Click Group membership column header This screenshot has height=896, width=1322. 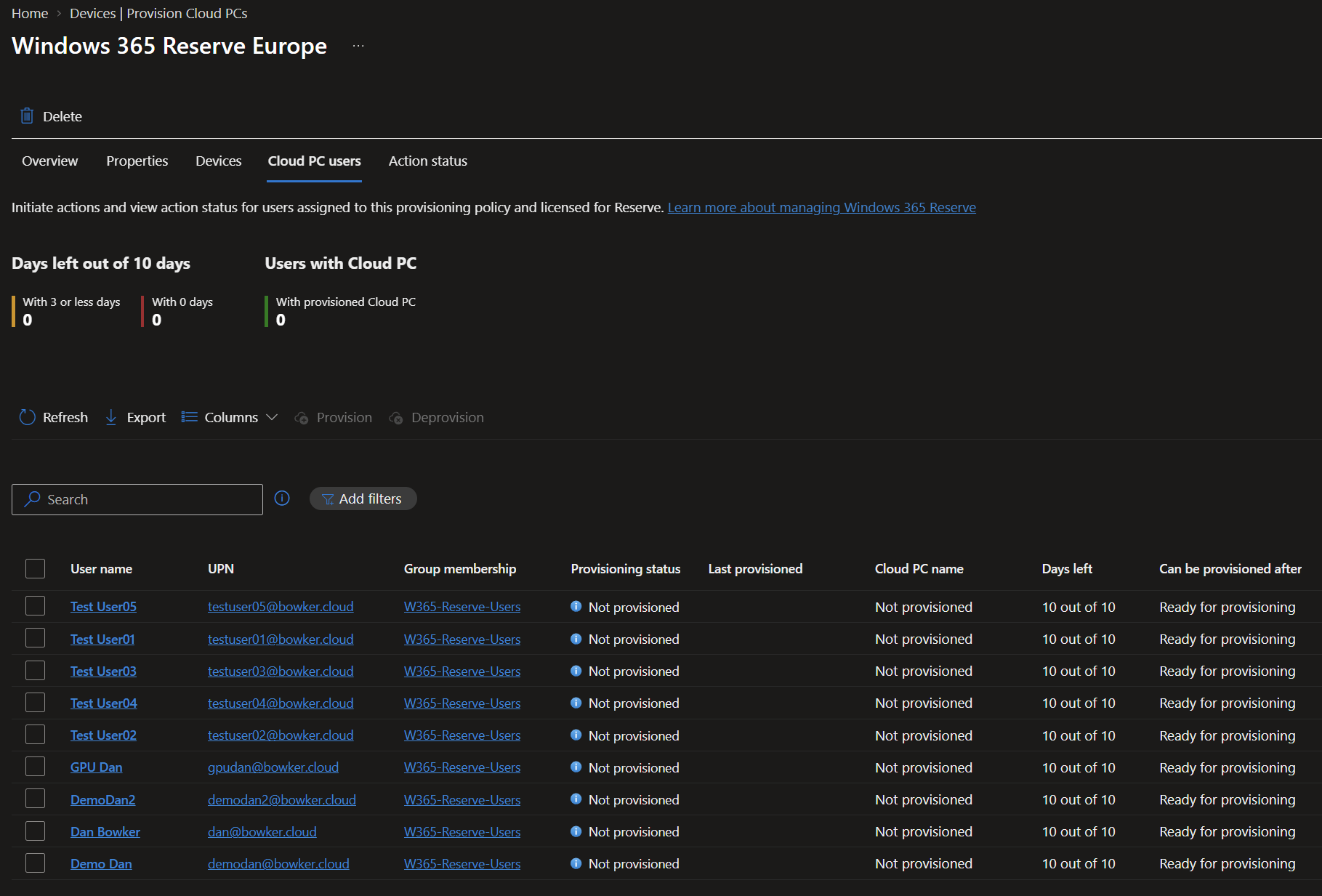(x=459, y=568)
